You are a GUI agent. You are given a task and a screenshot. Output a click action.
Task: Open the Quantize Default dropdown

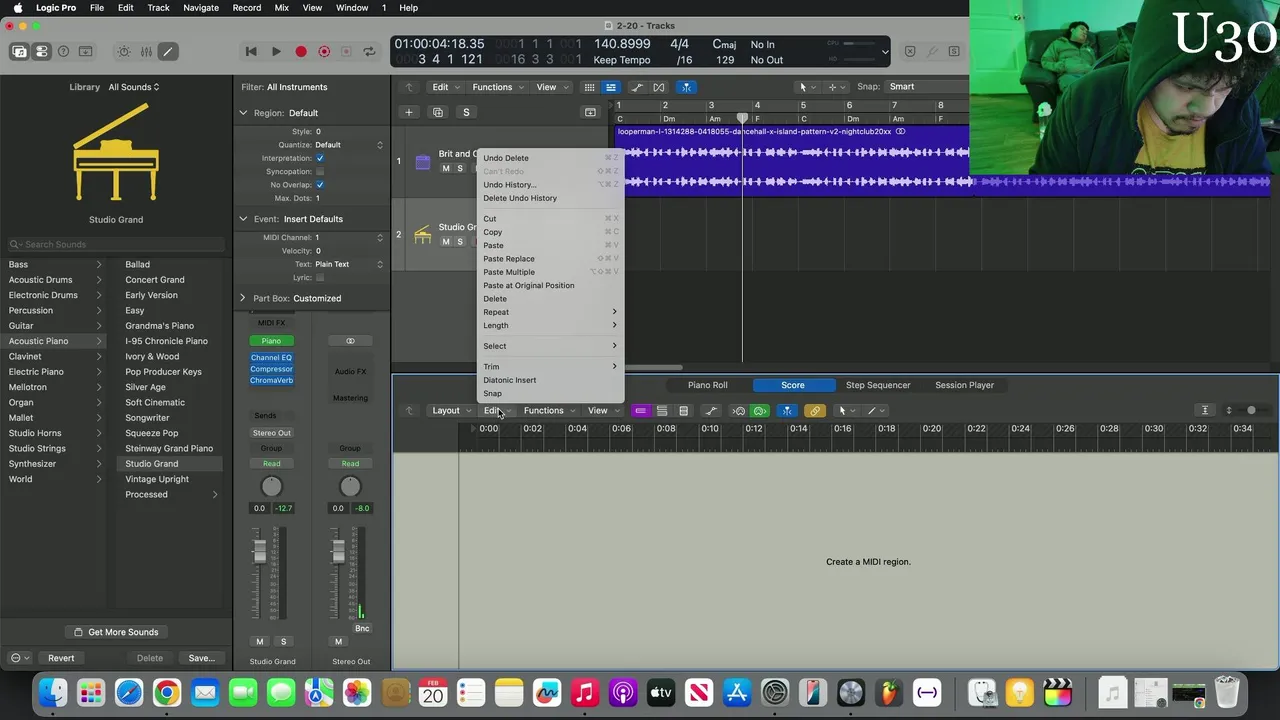pyautogui.click(x=349, y=145)
